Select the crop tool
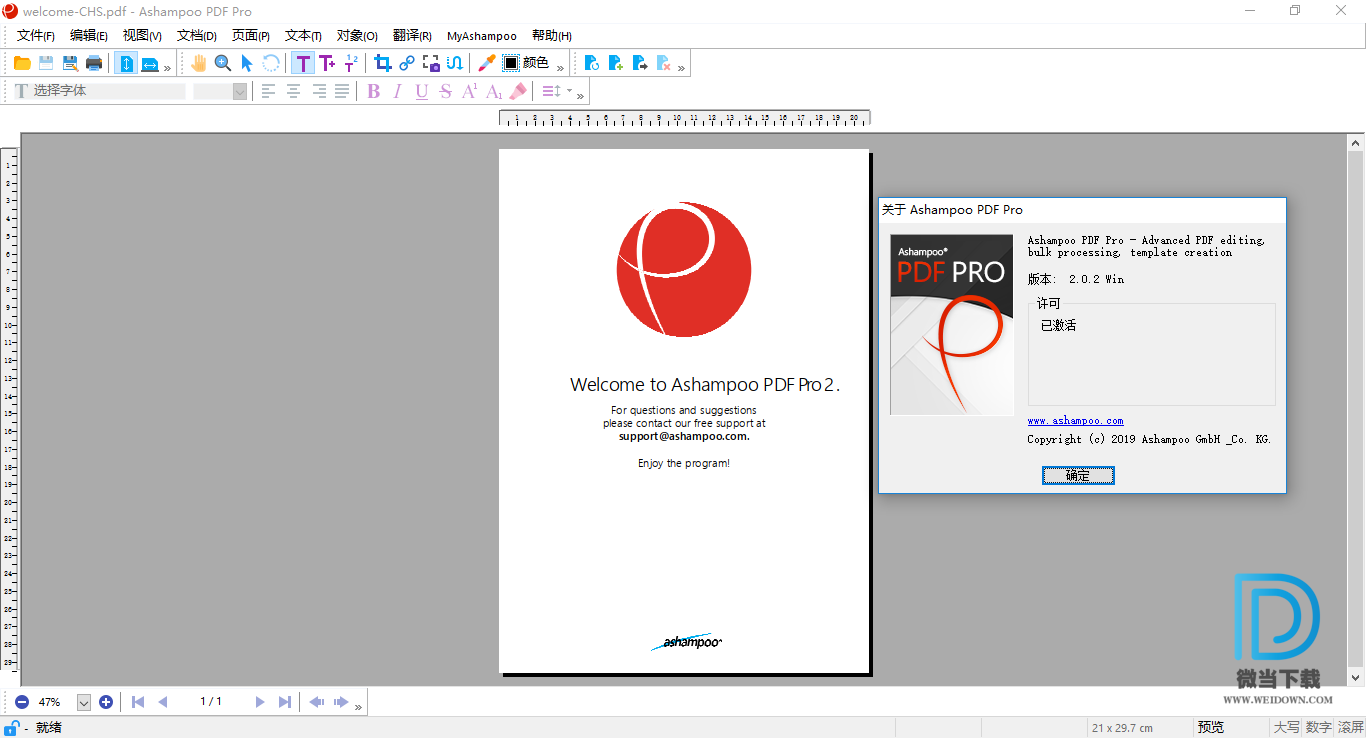 tap(382, 63)
